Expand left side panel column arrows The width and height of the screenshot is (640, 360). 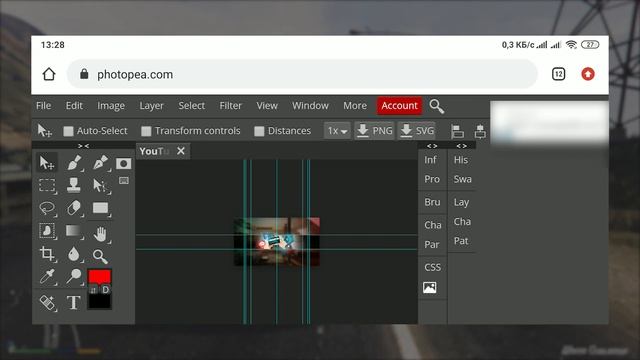click(x=432, y=146)
